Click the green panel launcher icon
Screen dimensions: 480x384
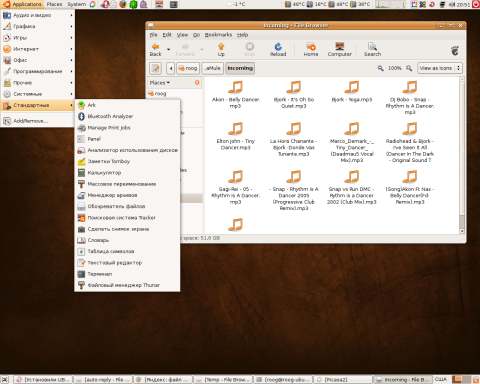[133, 4]
